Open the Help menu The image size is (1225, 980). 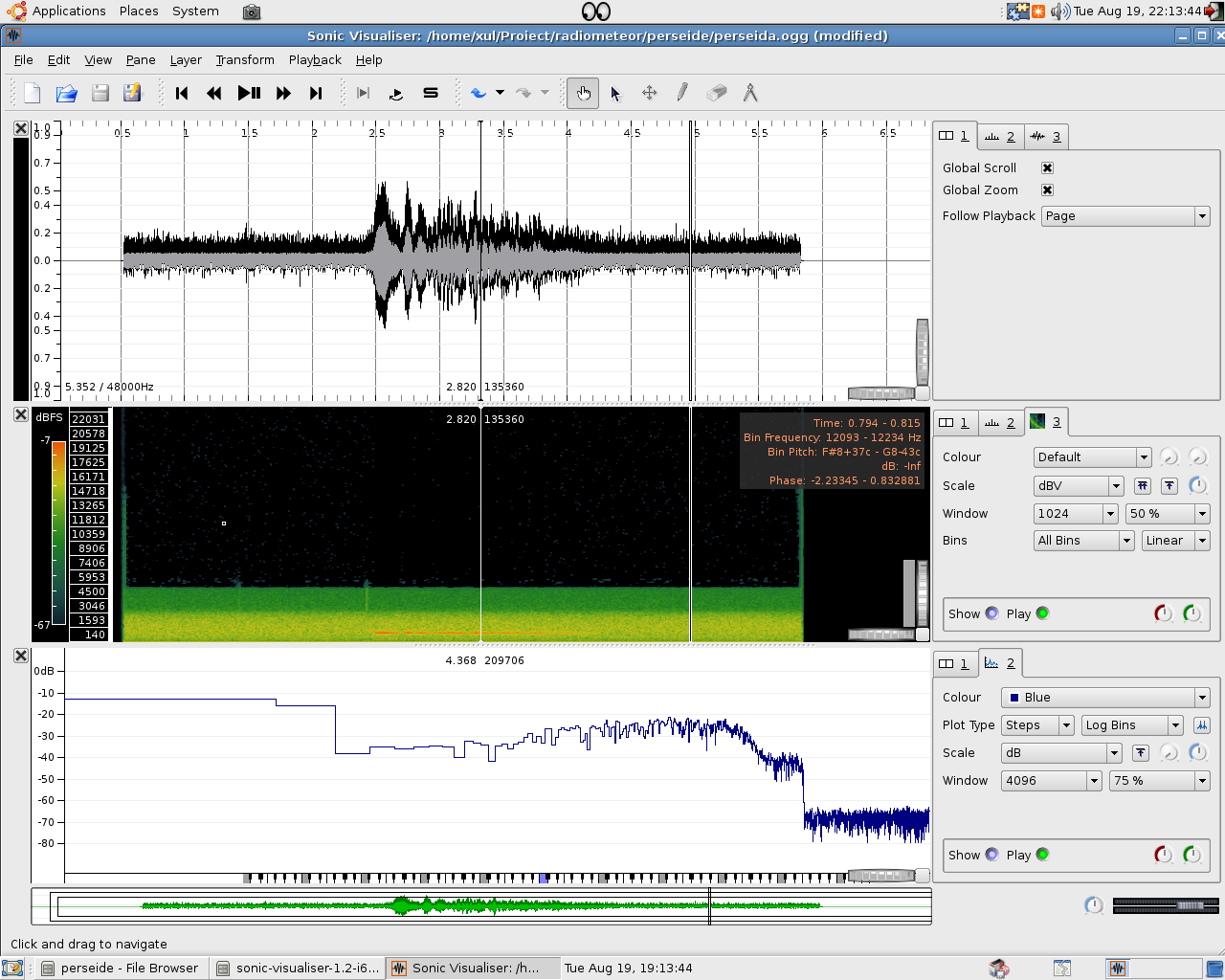coord(368,59)
